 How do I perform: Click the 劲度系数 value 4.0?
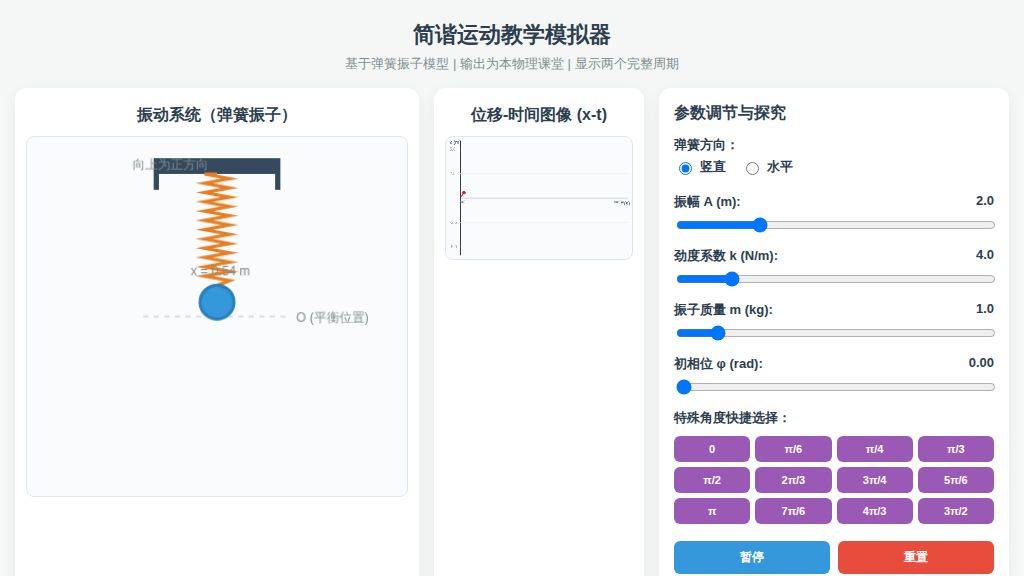coord(984,255)
